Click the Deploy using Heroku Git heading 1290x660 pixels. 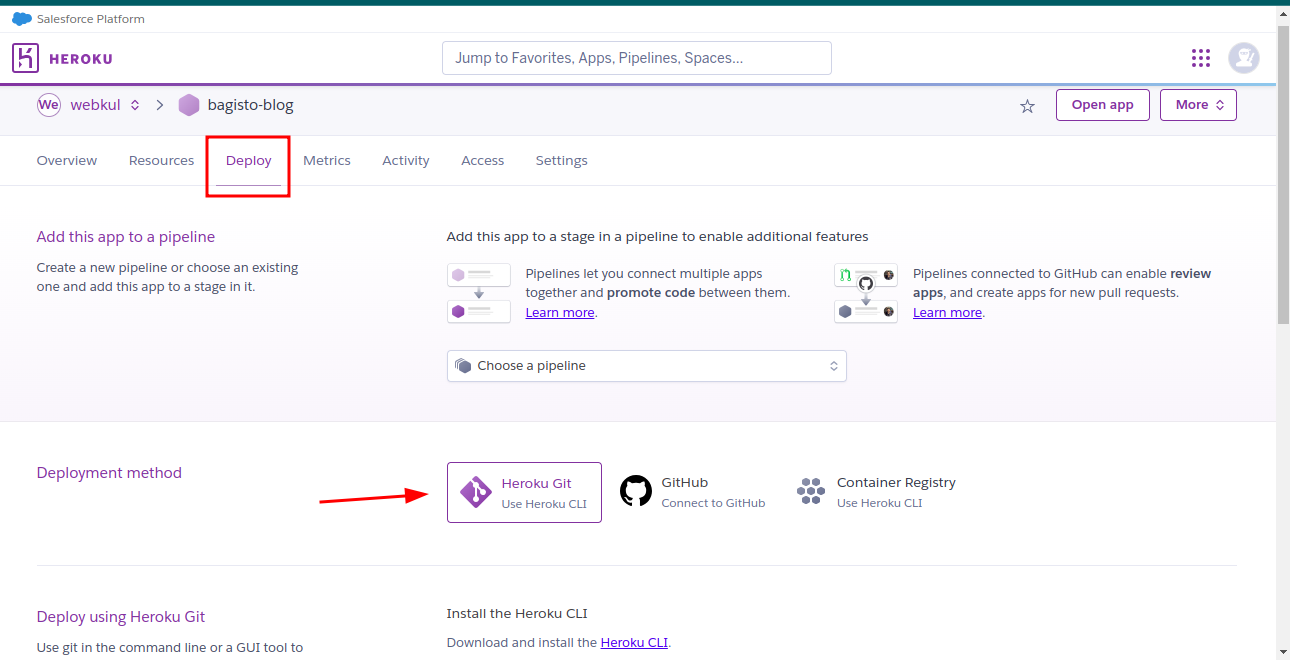point(121,617)
